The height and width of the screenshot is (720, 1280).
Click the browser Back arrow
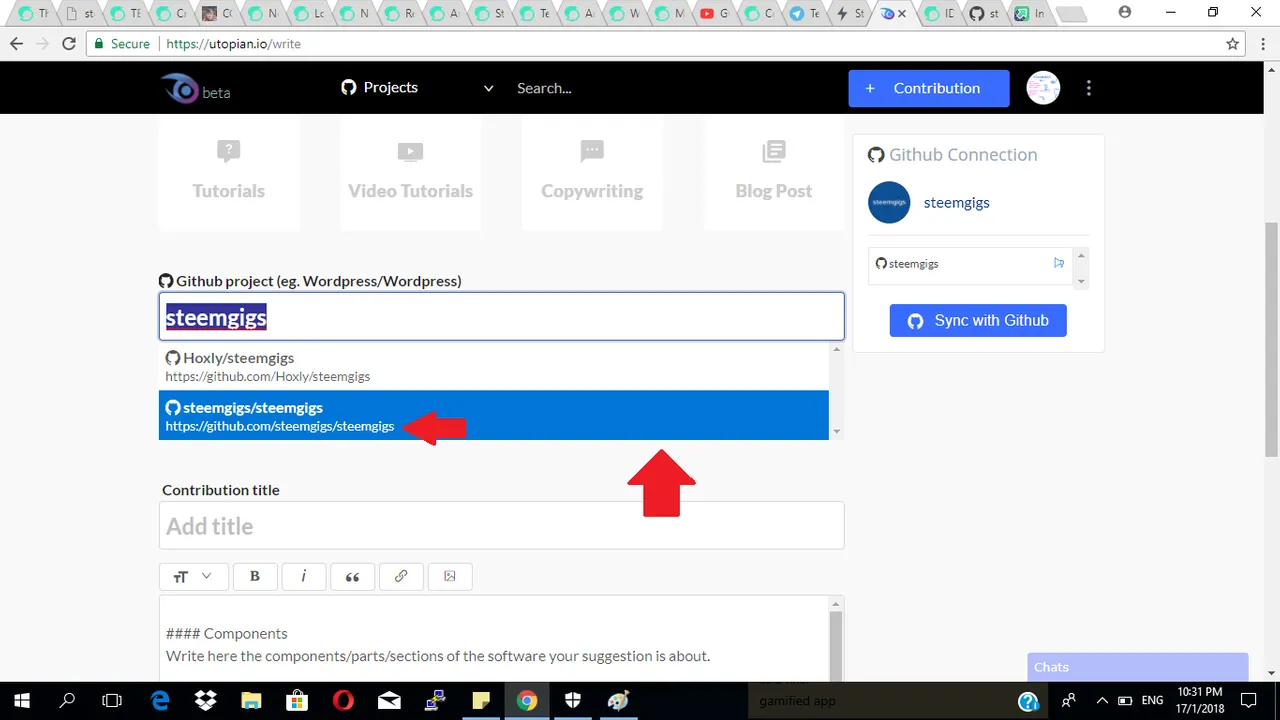pos(16,44)
